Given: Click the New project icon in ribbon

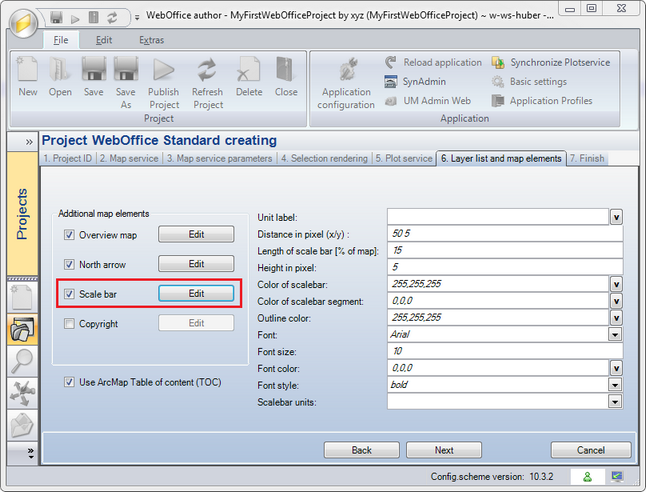Looking at the screenshot, I should [28, 77].
